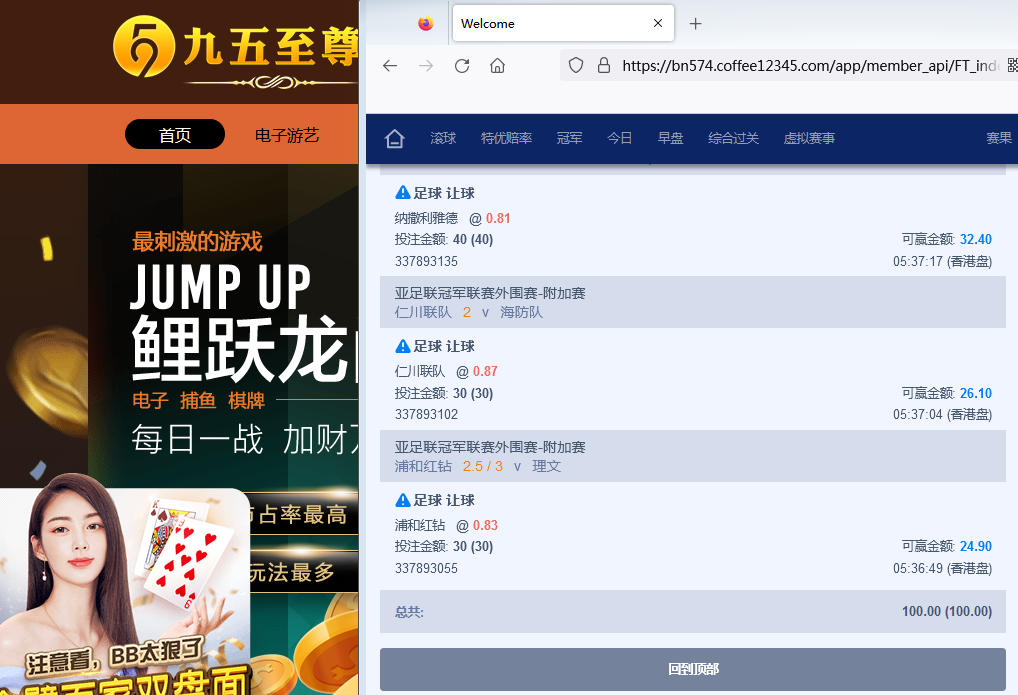Click timestamp 05:37:17 (香港盘)
The image size is (1018, 695).
tap(942, 261)
